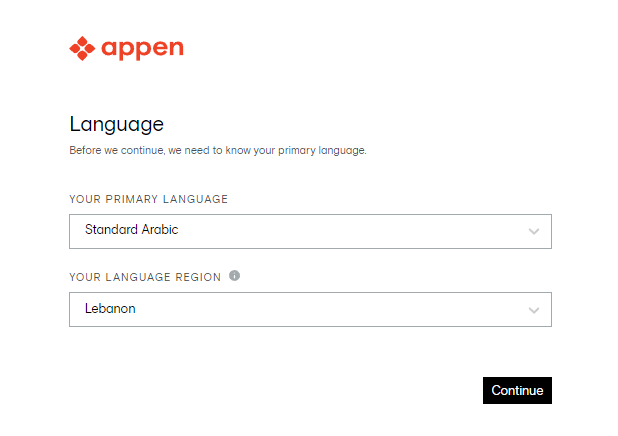The height and width of the screenshot is (436, 618).
Task: Click the primary language description sentence
Action: (x=218, y=151)
